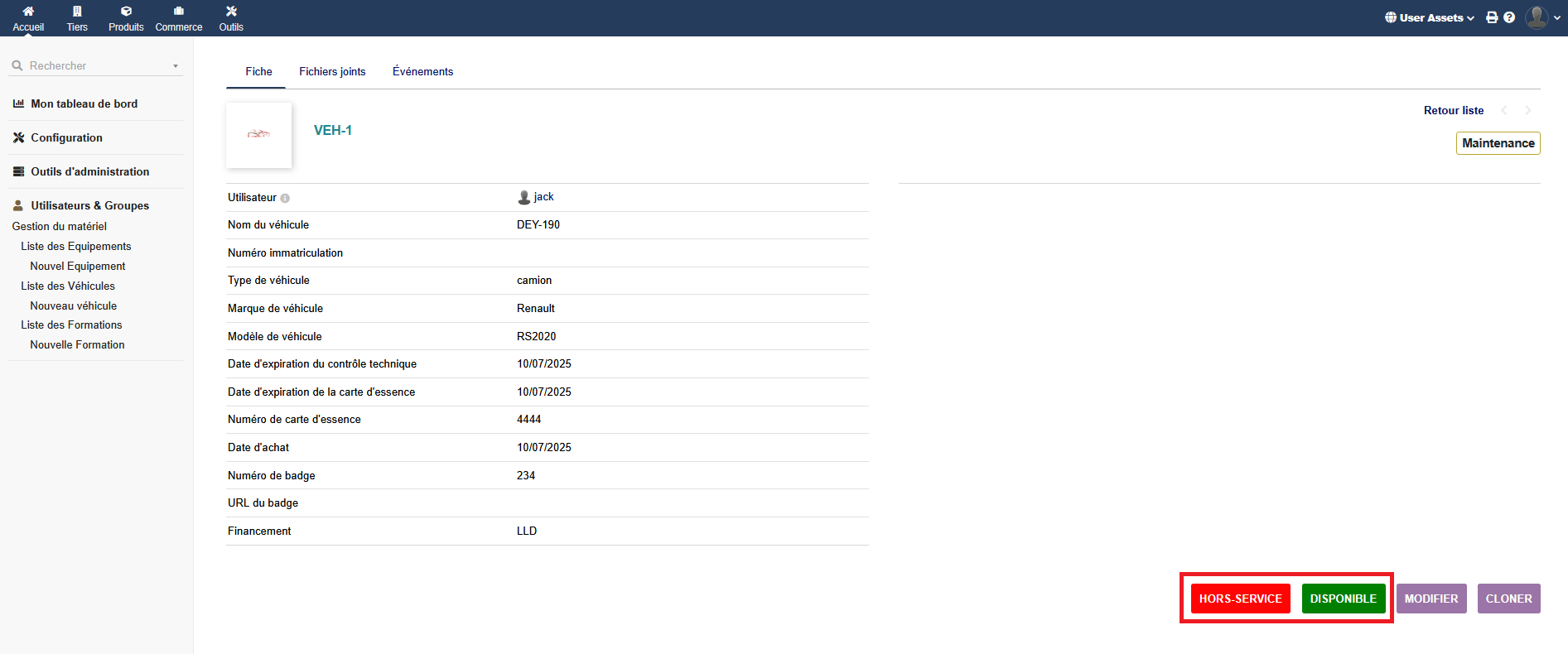Open the help question mark icon
This screenshot has width=1568, height=654.
[x=1509, y=17]
